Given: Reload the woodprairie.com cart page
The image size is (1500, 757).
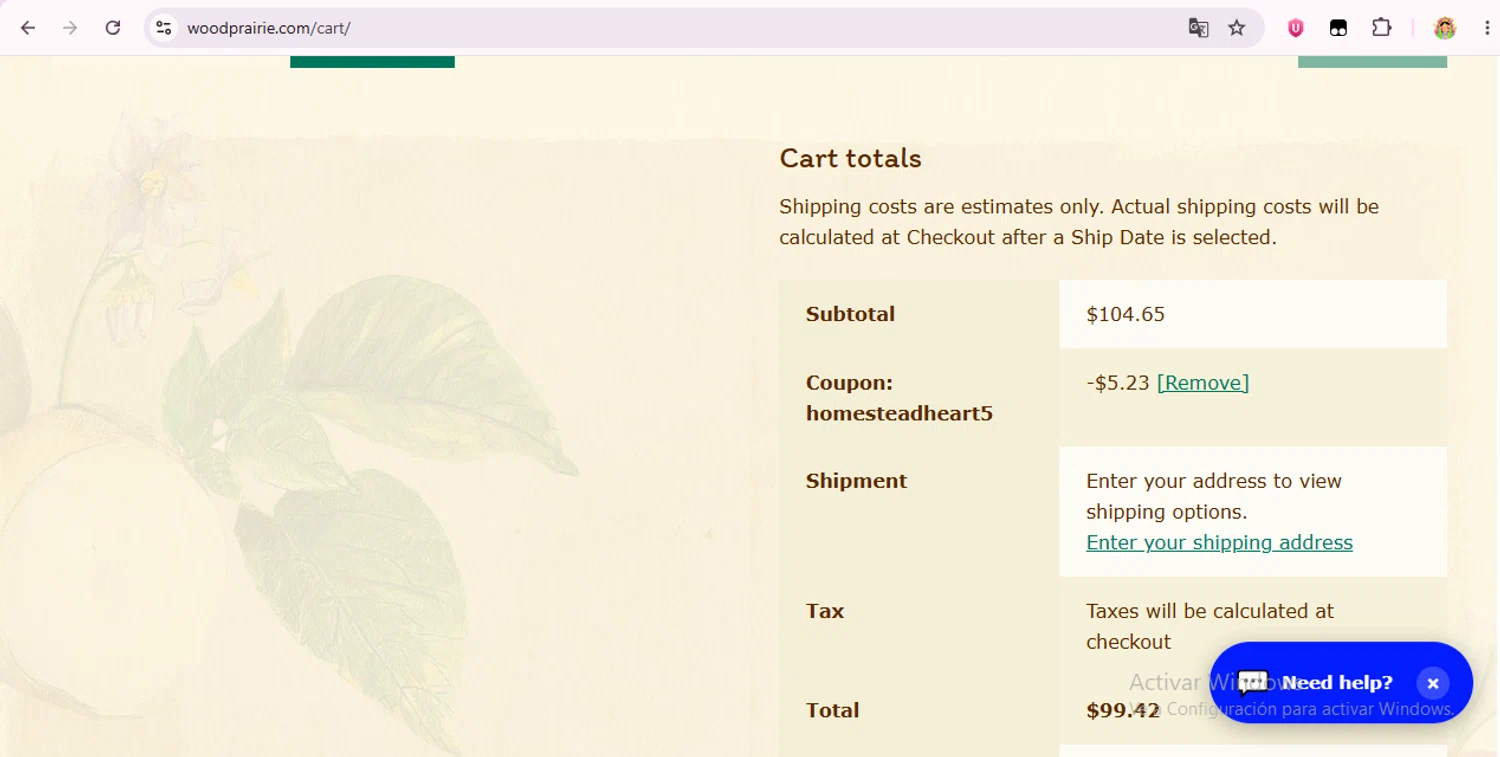Looking at the screenshot, I should coord(113,28).
